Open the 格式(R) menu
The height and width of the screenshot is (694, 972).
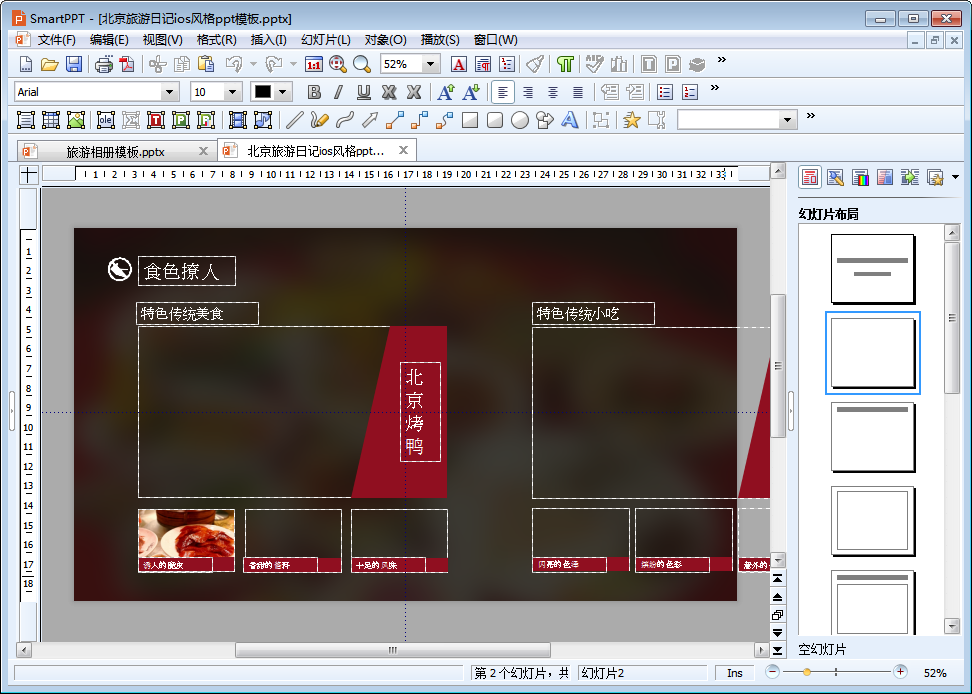coord(216,40)
